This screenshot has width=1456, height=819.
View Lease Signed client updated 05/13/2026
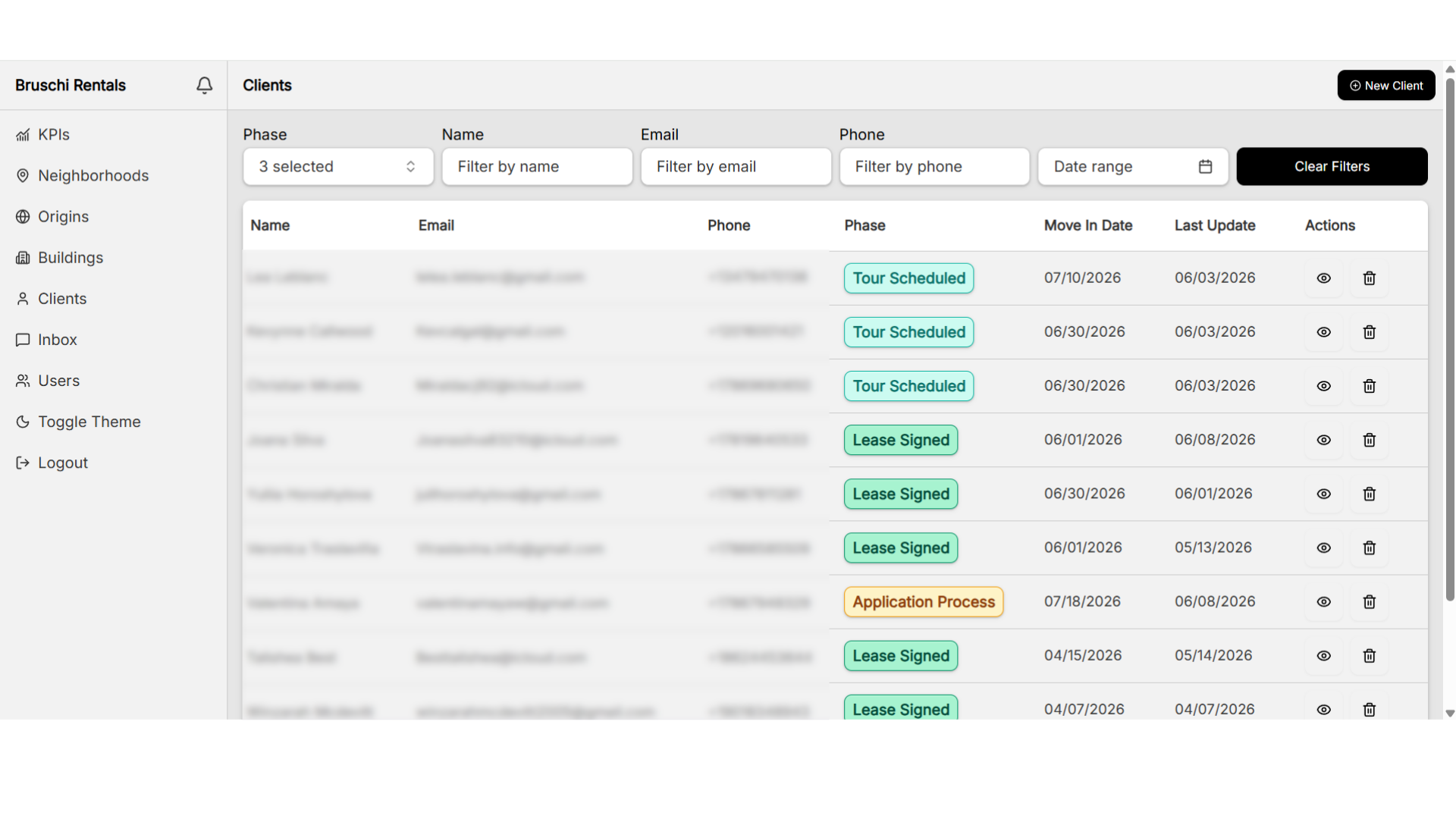(x=1324, y=548)
